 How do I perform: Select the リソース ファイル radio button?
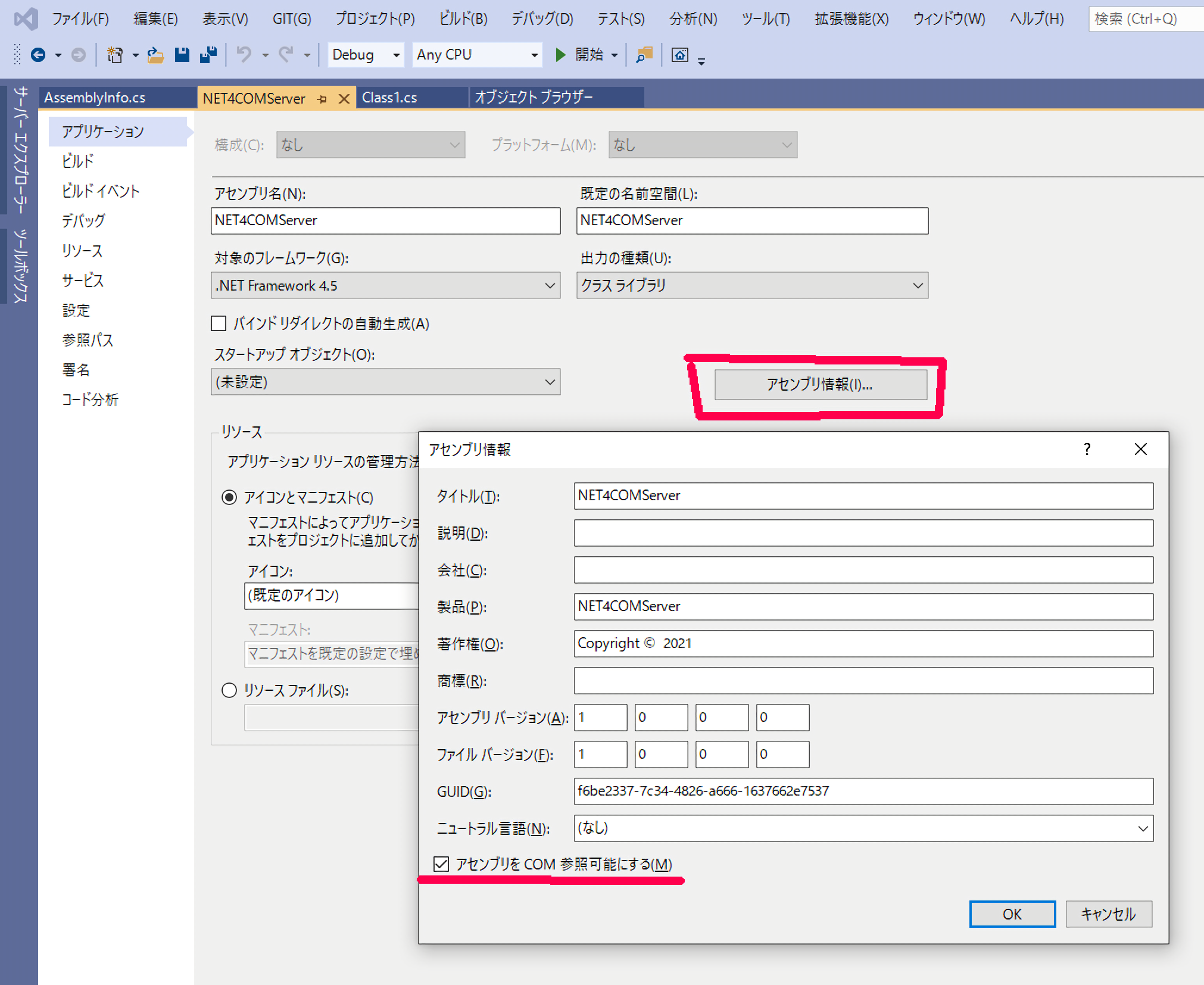[229, 690]
